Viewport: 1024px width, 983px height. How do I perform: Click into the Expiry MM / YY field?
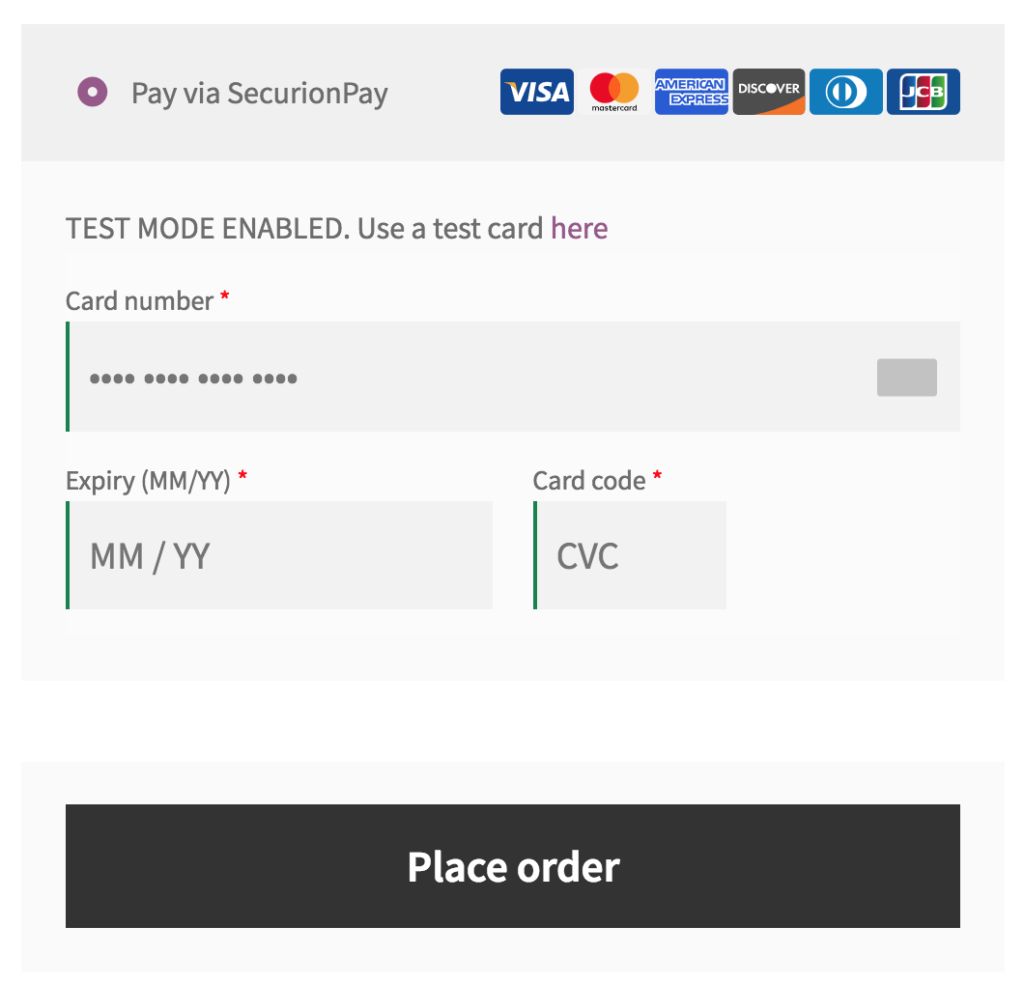[280, 555]
